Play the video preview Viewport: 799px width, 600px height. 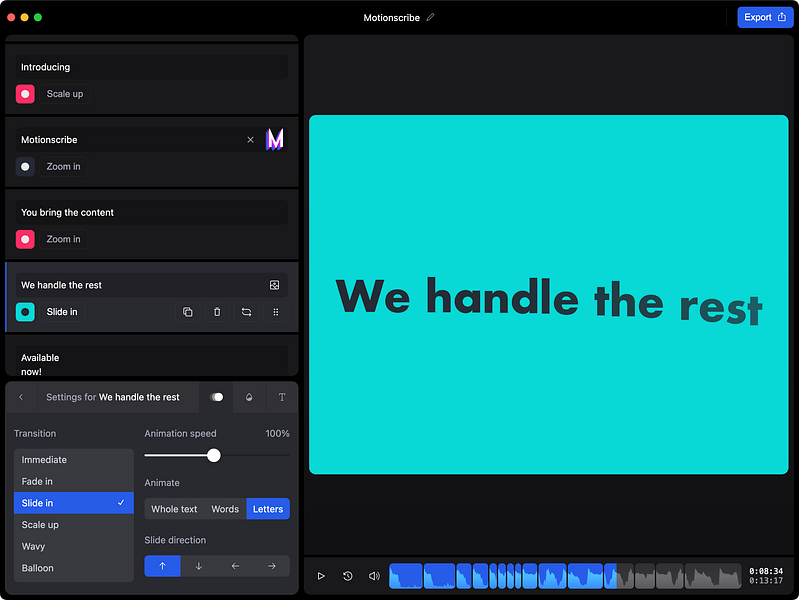tap(321, 576)
